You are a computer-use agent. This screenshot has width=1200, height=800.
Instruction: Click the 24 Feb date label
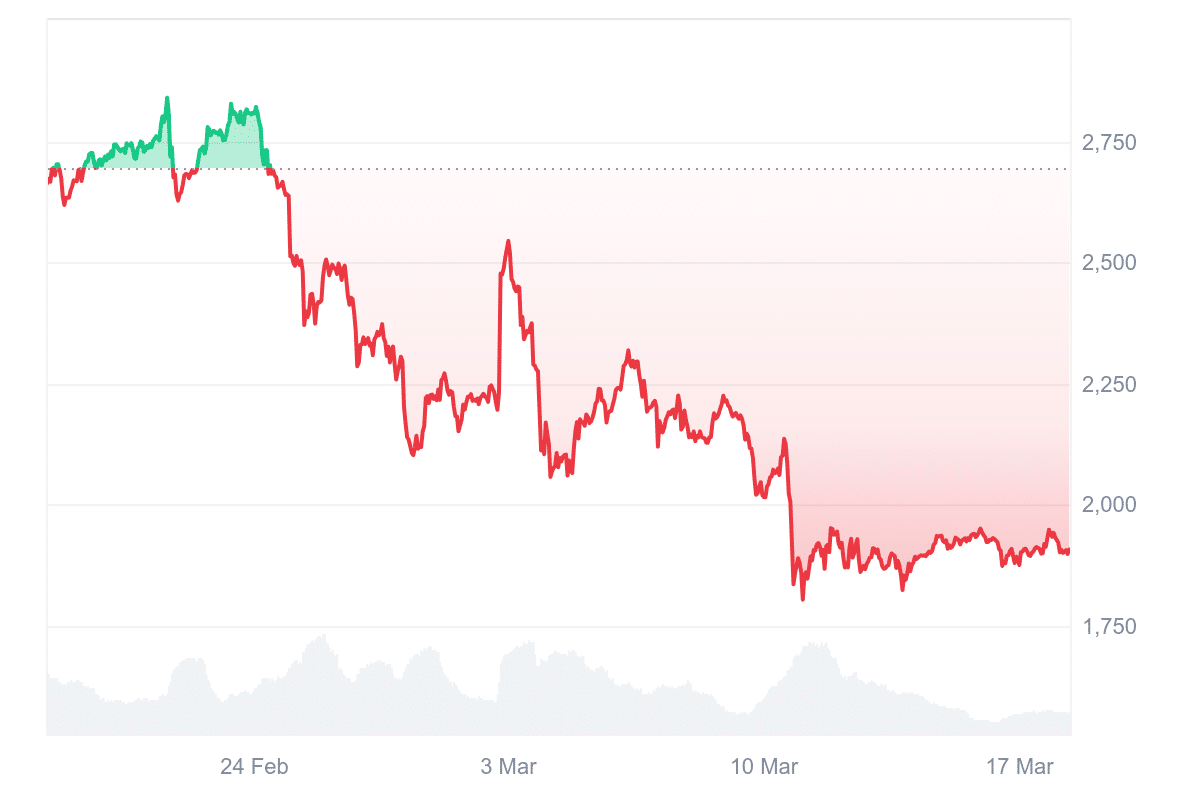point(254,767)
